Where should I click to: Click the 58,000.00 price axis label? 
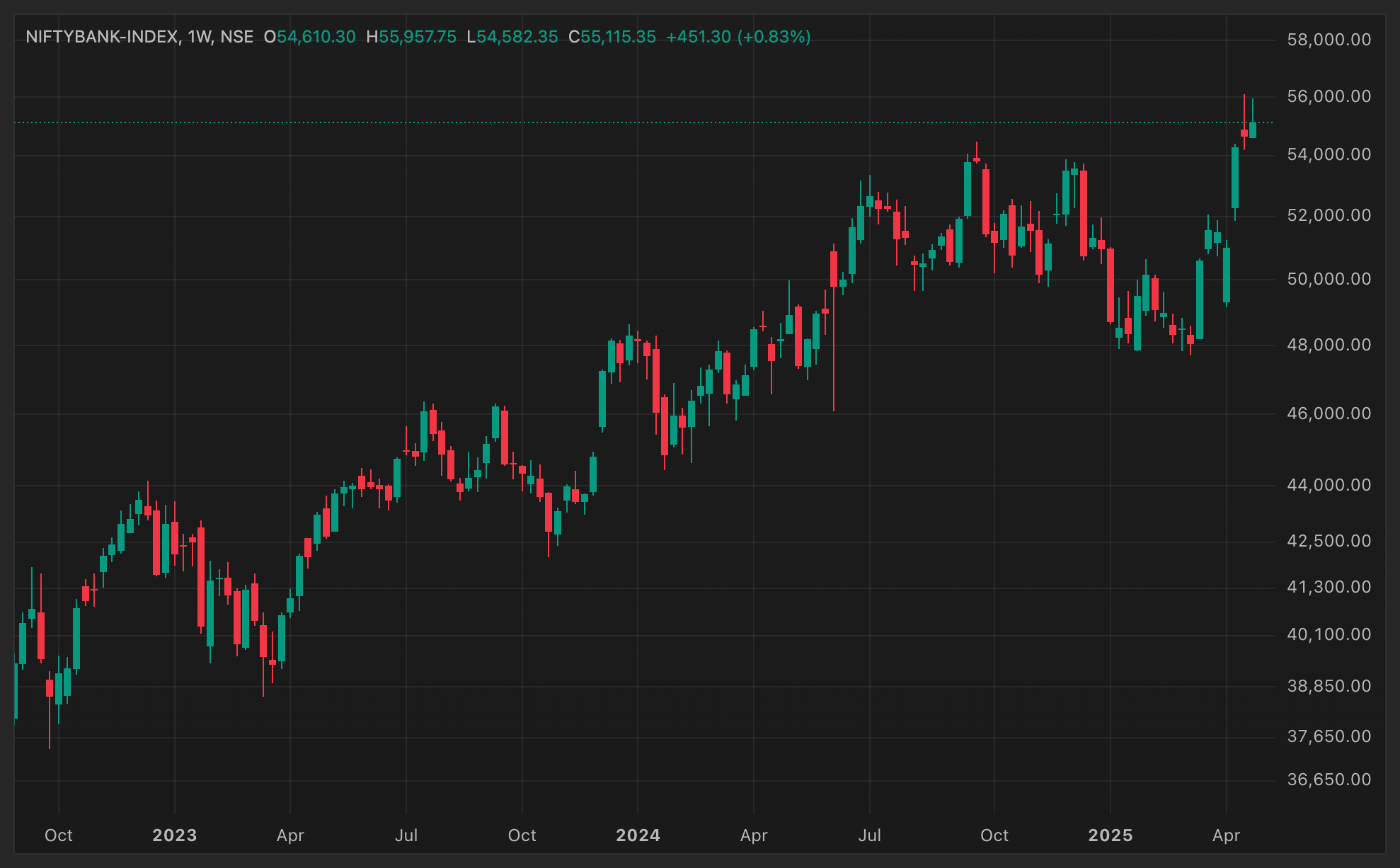(1329, 40)
